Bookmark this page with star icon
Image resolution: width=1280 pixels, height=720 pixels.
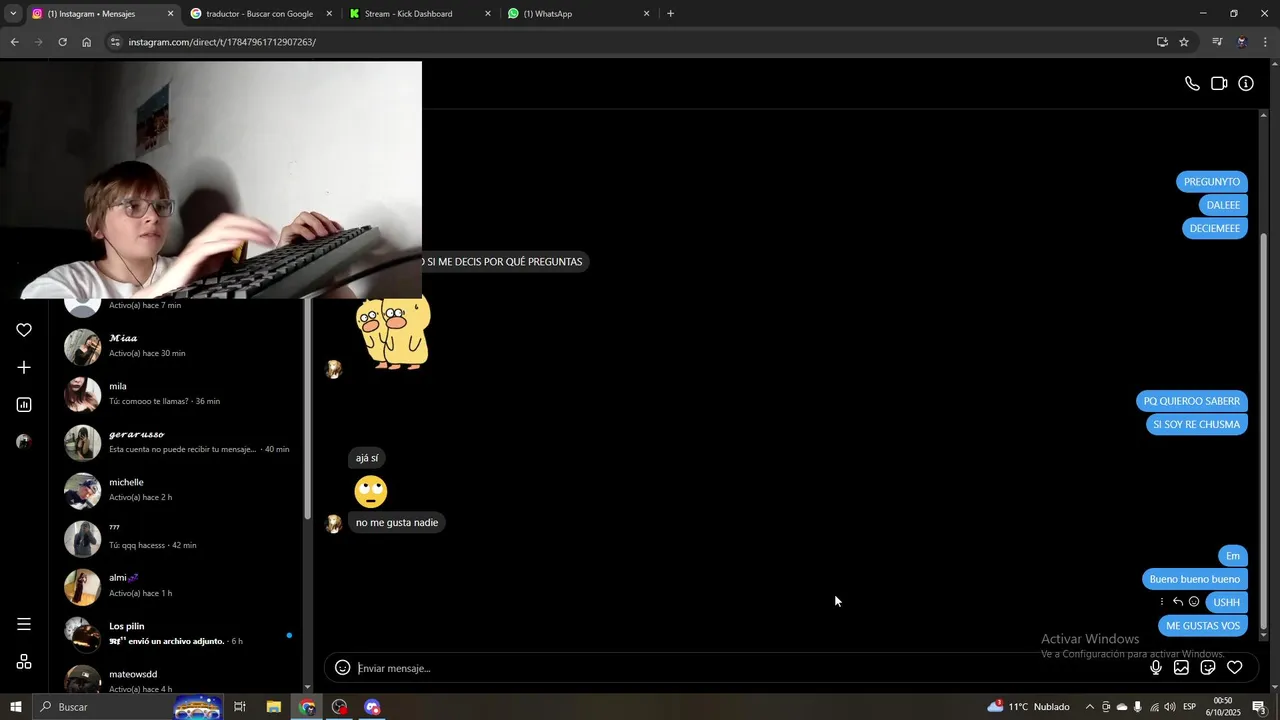click(x=1184, y=42)
